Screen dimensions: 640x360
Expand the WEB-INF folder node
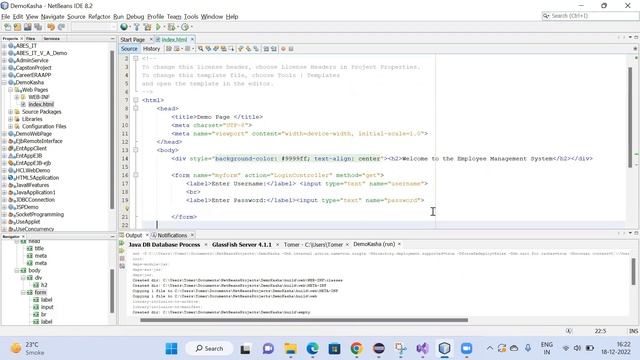[x=17, y=97]
